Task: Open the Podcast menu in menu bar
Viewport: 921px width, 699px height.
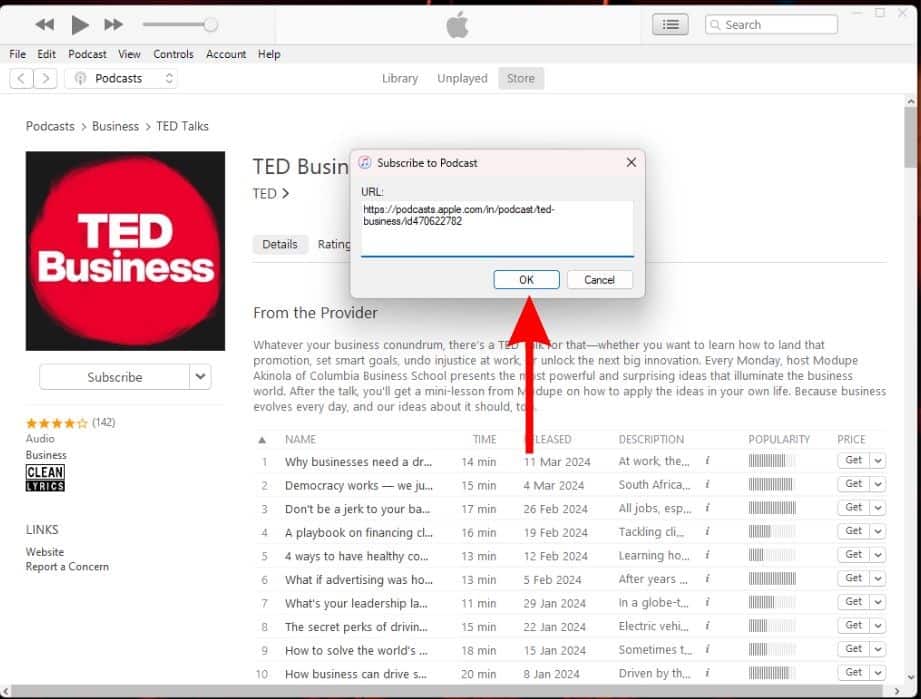Action: coord(87,54)
